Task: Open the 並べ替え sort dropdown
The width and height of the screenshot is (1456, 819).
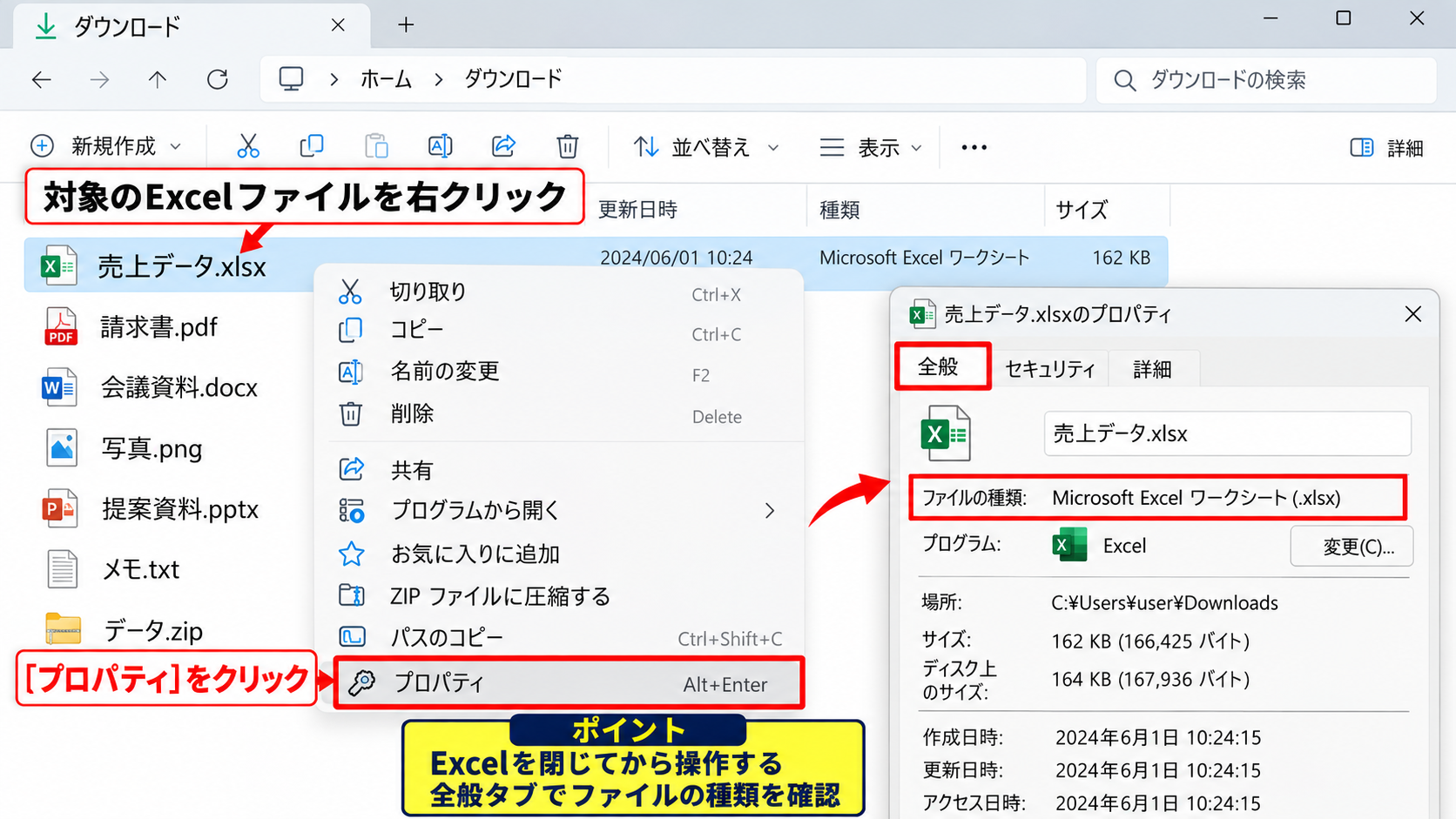Action: (706, 147)
